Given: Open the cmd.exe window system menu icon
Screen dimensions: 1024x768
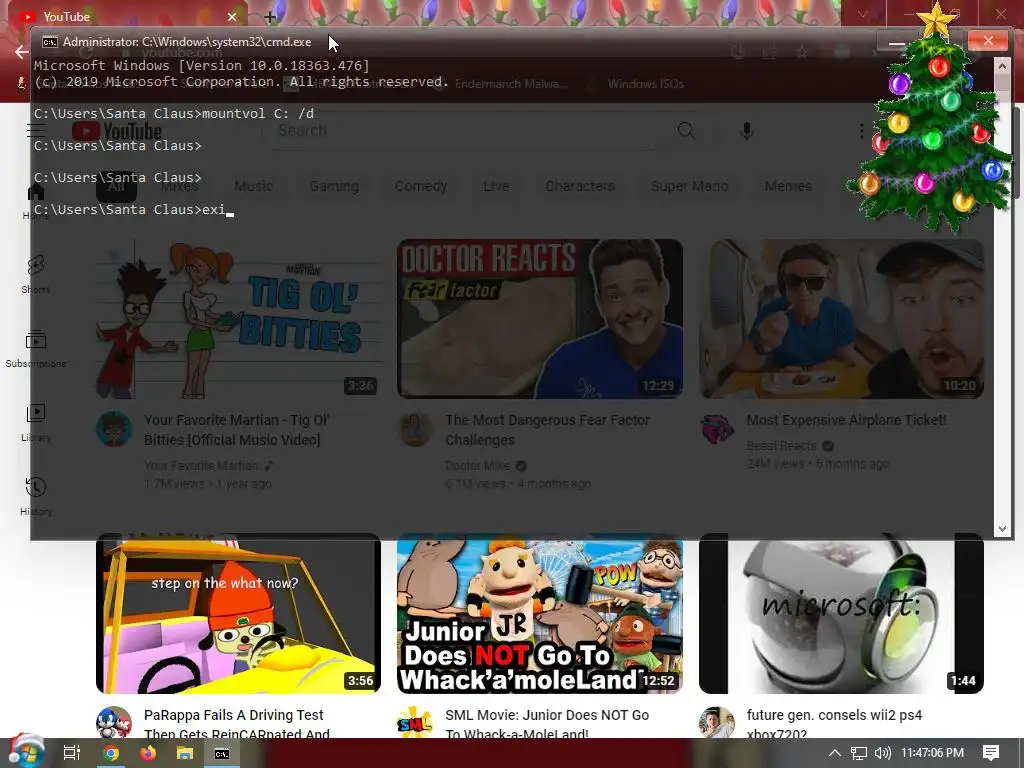Looking at the screenshot, I should tap(50, 42).
